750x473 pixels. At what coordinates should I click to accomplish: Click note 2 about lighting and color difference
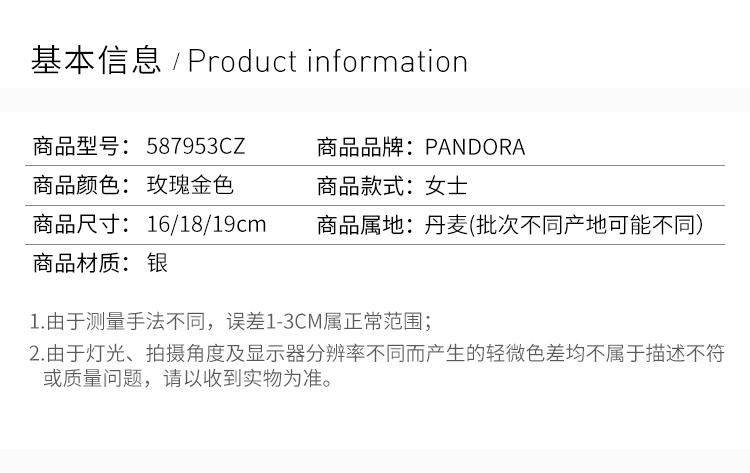pos(376,353)
